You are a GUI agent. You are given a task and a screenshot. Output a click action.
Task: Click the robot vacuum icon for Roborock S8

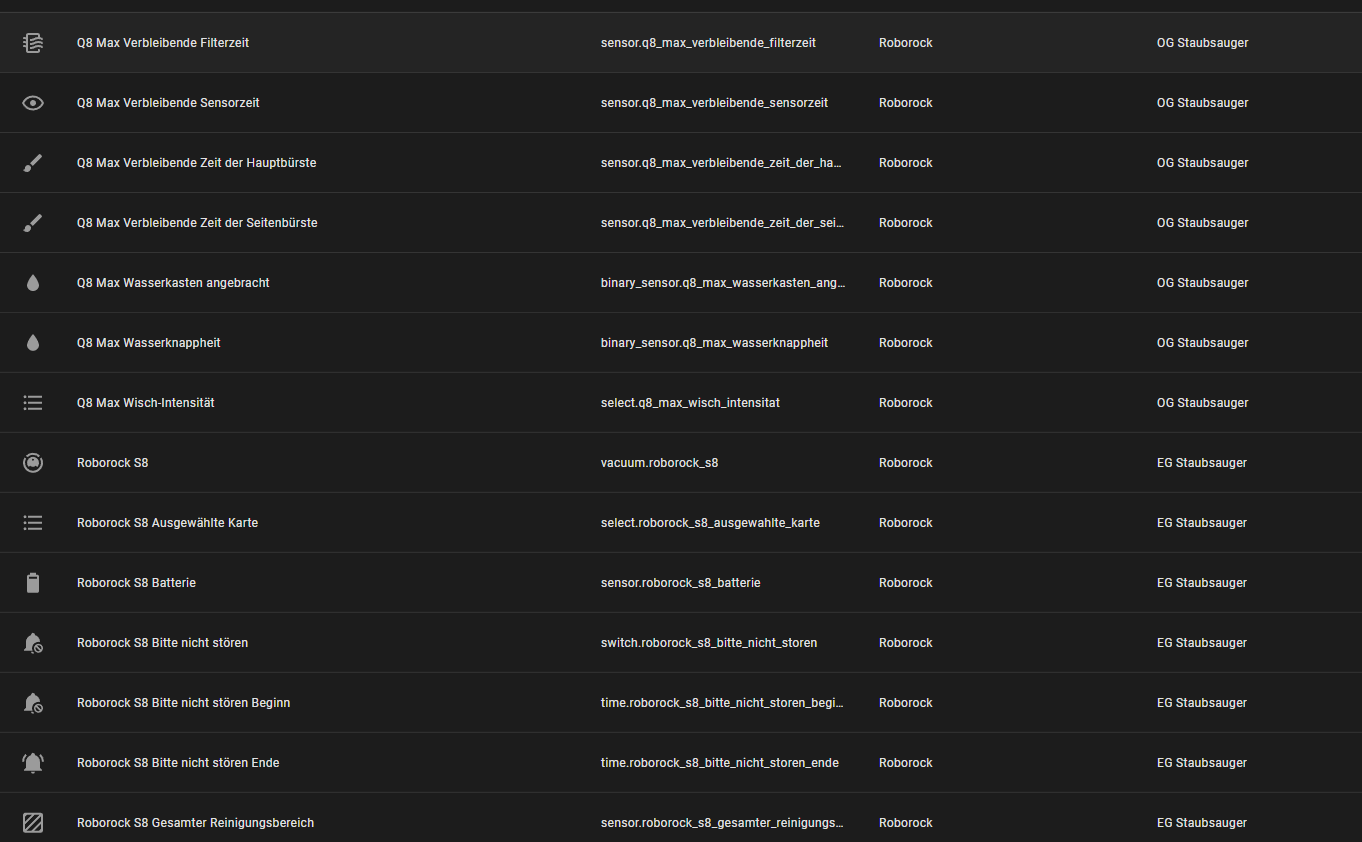click(x=33, y=463)
